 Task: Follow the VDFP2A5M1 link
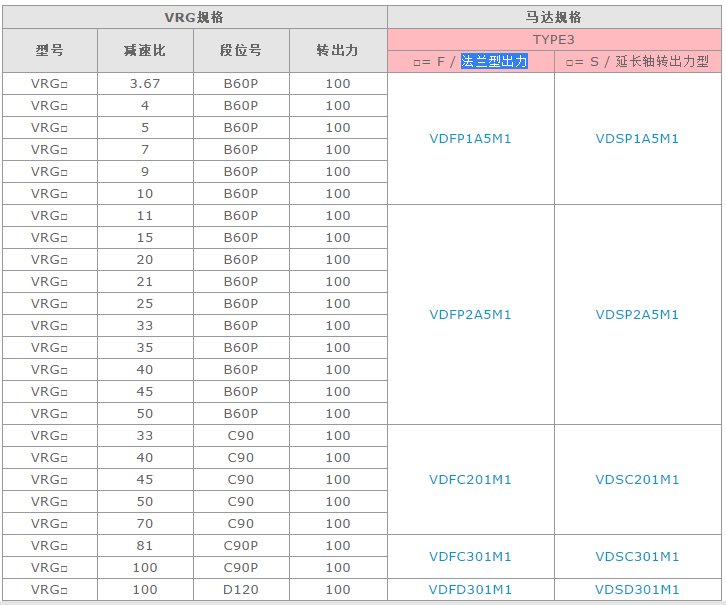point(470,314)
